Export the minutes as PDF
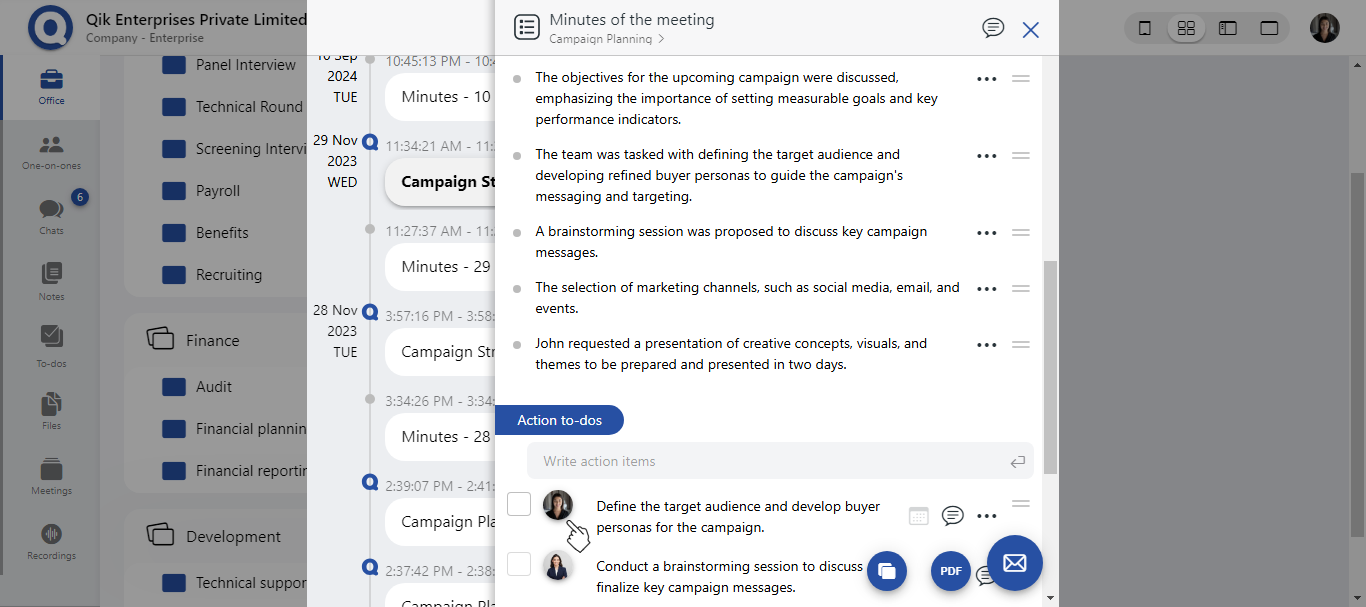 click(x=950, y=571)
